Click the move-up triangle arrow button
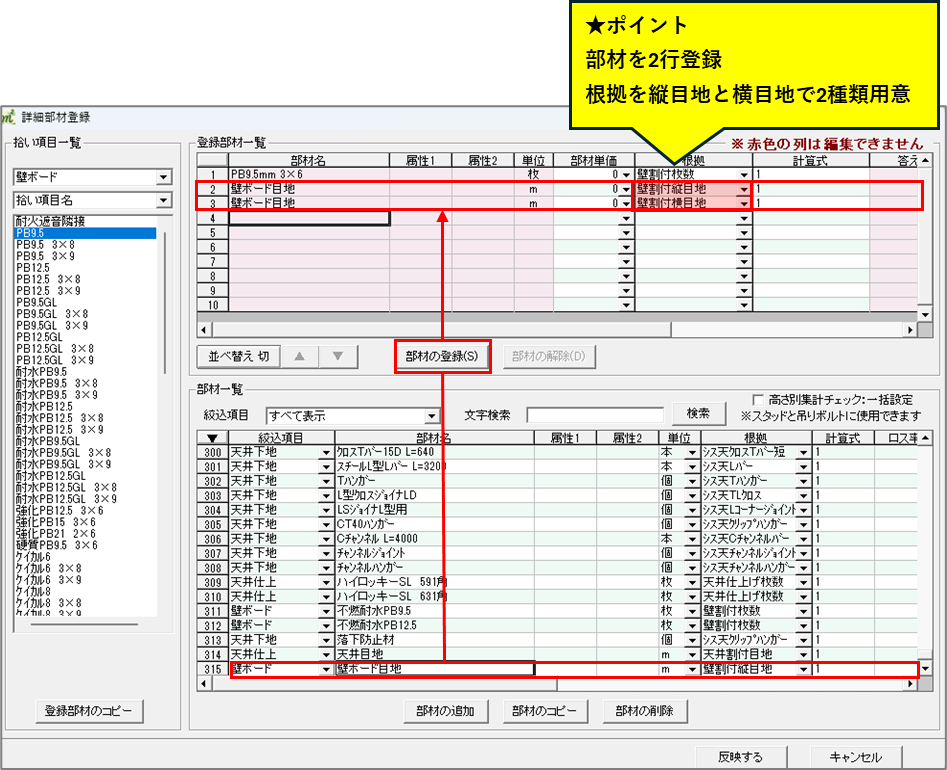Viewport: 947px width, 770px height. [x=300, y=355]
